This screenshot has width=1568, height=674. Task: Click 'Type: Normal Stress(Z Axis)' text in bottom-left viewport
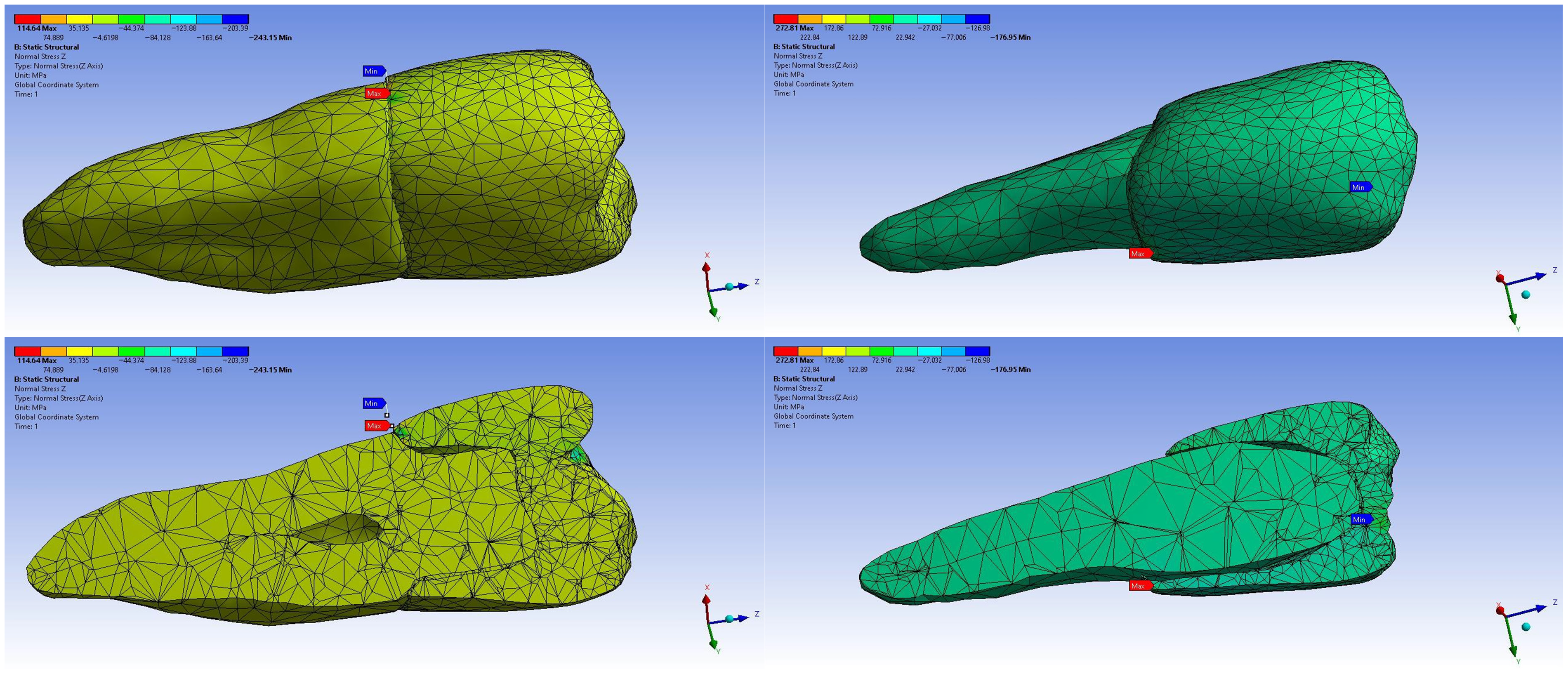click(59, 398)
